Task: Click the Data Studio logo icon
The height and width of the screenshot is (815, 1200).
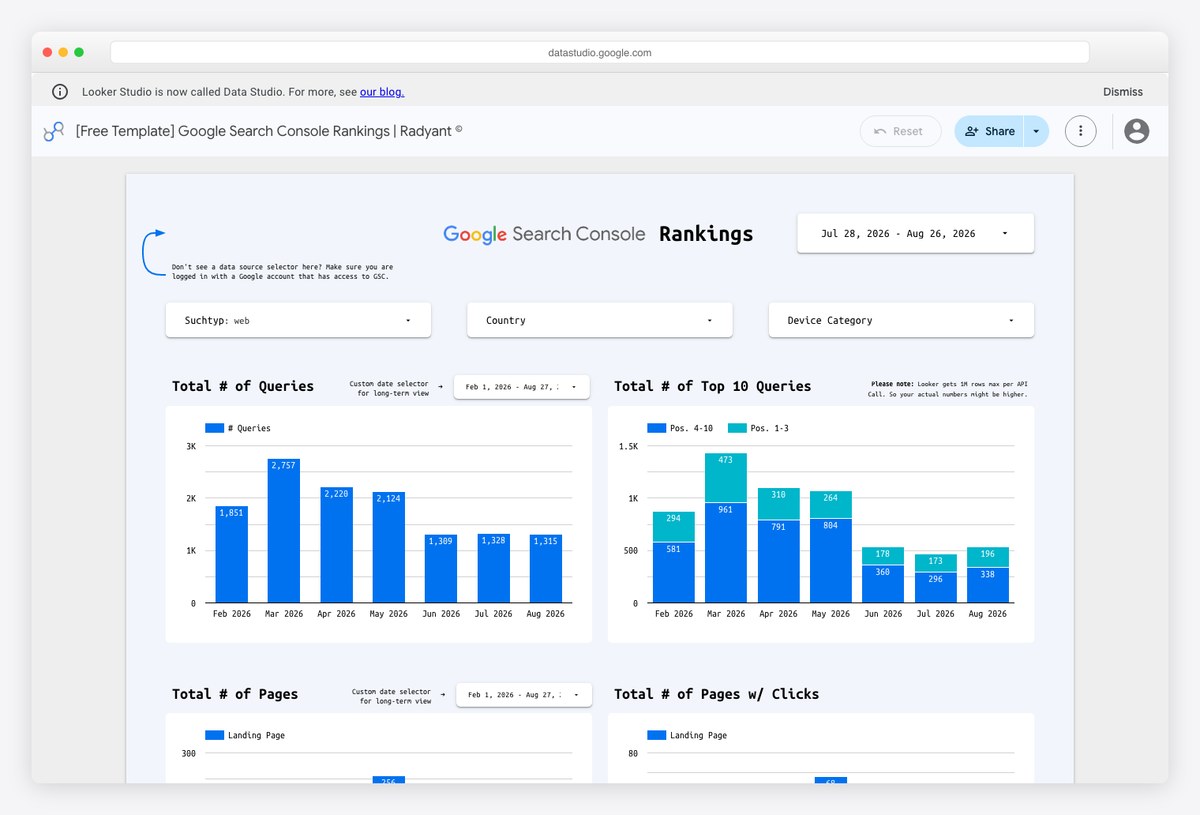Action: pos(53,131)
